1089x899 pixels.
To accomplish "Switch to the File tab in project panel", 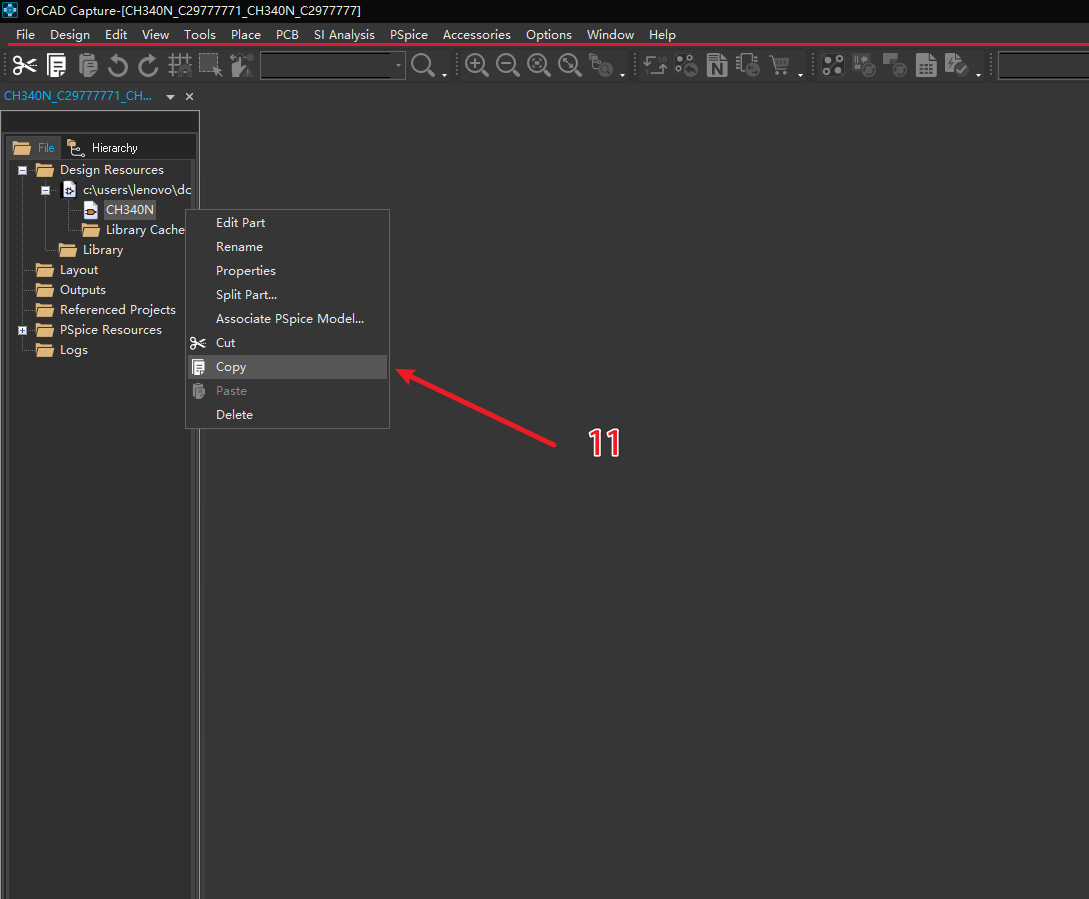I will pyautogui.click(x=34, y=147).
